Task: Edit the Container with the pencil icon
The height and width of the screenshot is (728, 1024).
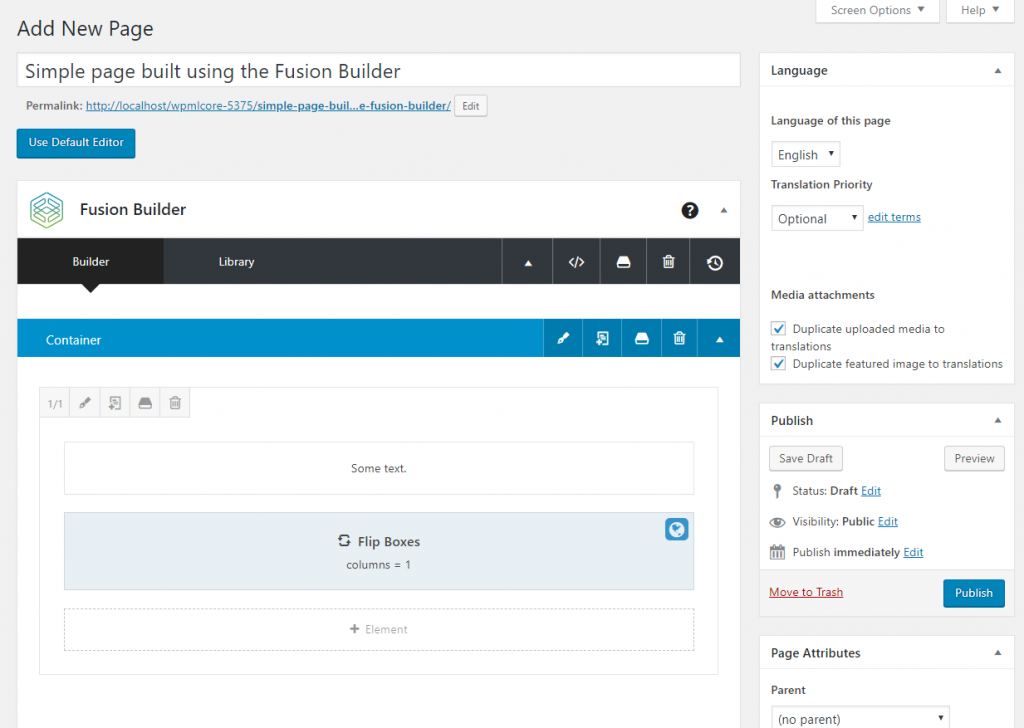Action: coord(563,338)
